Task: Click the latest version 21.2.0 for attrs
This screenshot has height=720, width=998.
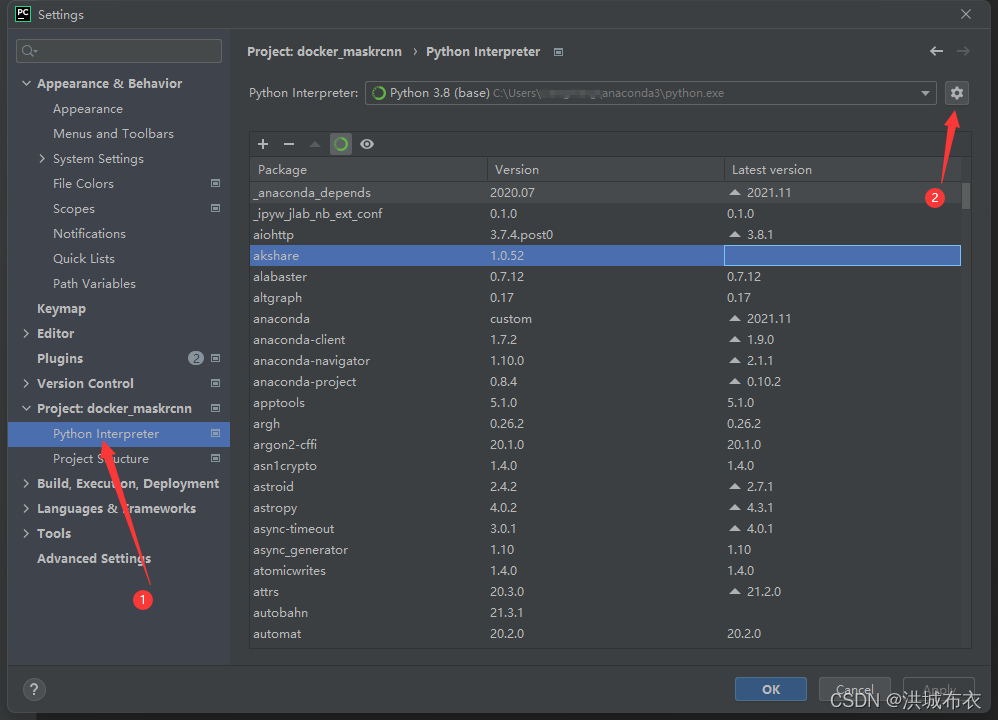Action: point(763,591)
